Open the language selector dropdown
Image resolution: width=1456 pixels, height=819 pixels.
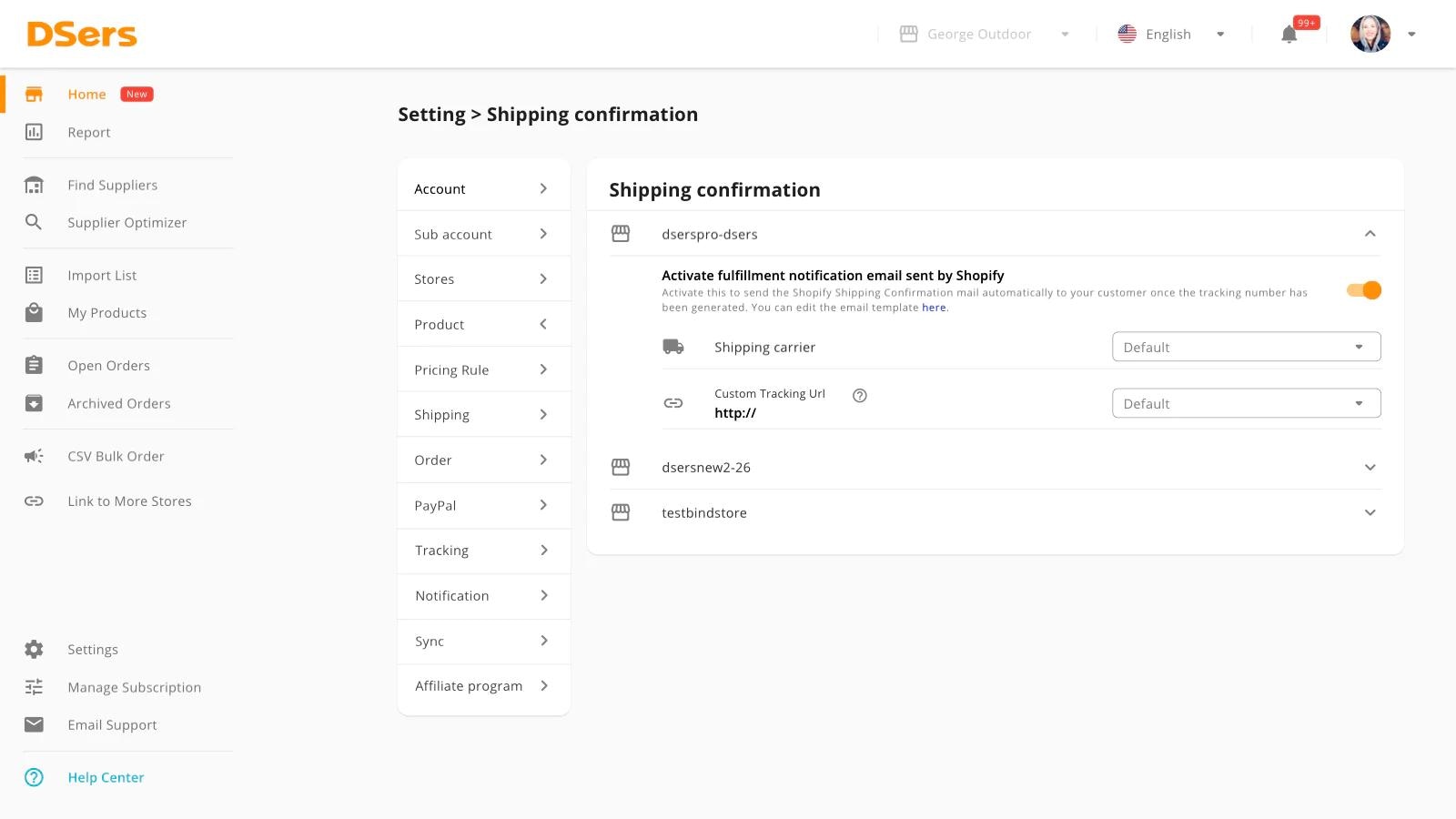point(1220,34)
